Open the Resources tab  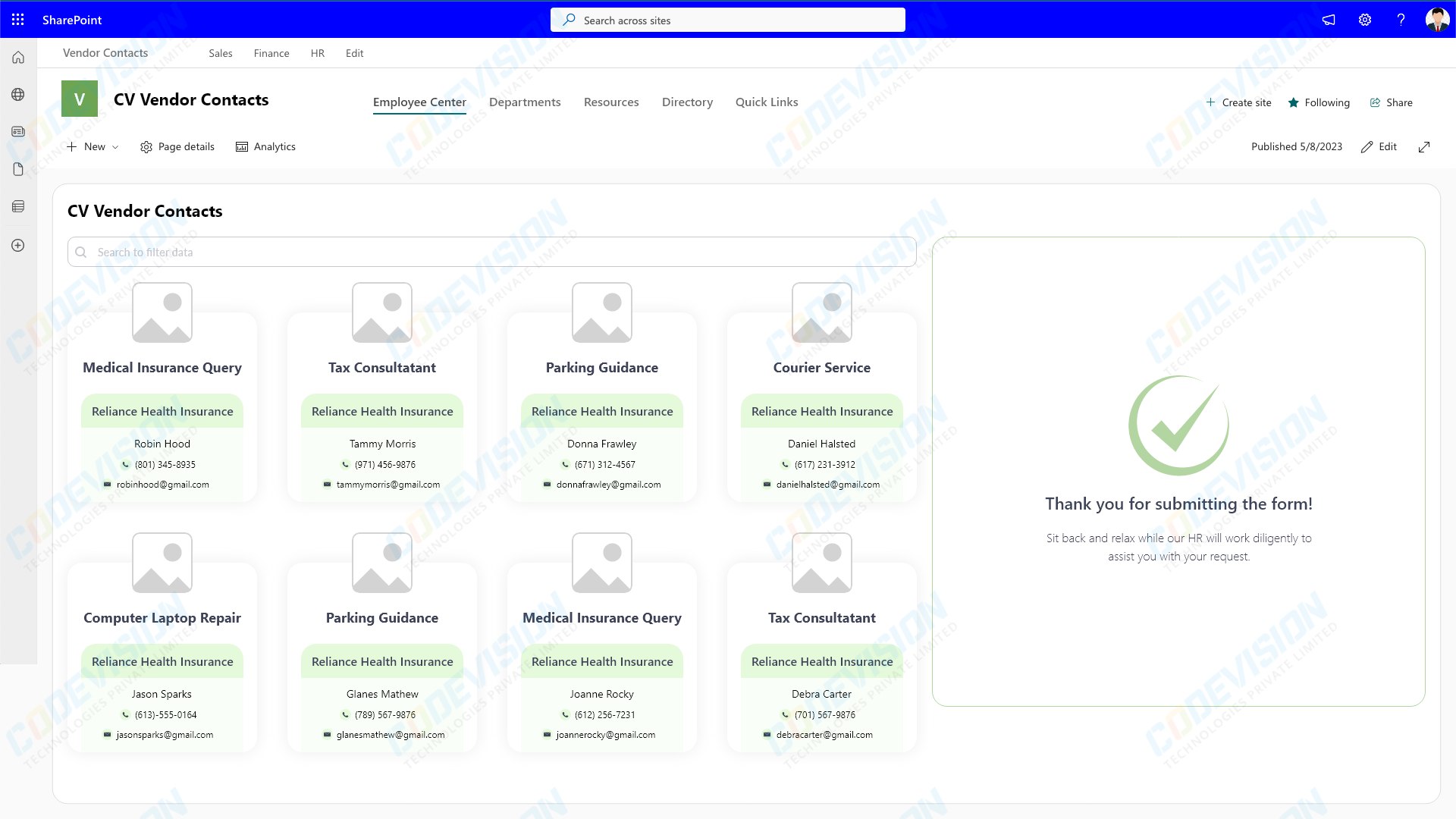[x=611, y=102]
